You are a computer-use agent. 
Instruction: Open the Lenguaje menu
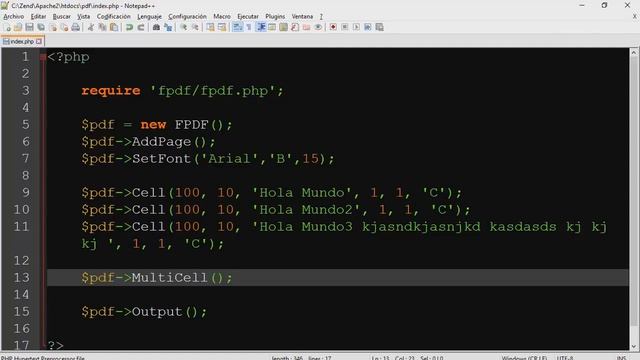[149, 16]
